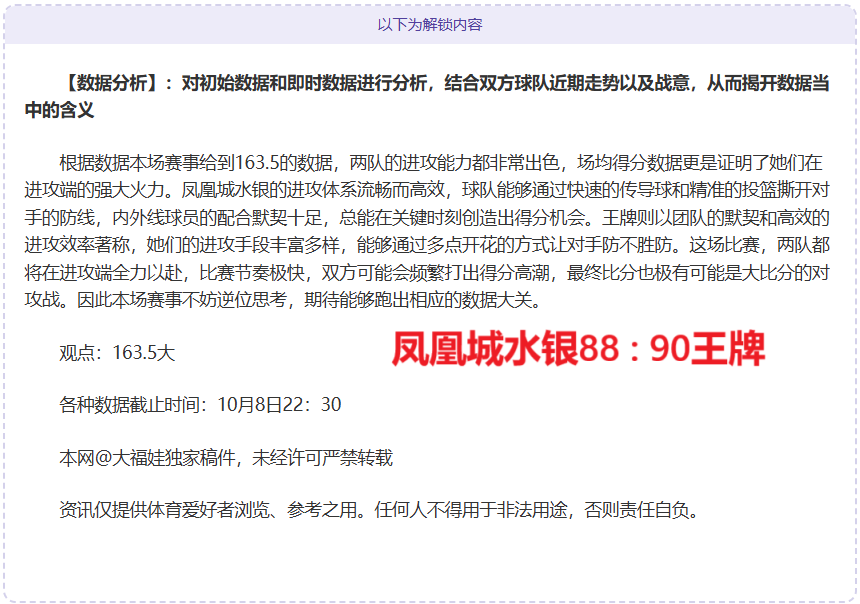Click the "各种数据截止时间" label
The height and width of the screenshot is (604, 860).
pyautogui.click(x=132, y=405)
